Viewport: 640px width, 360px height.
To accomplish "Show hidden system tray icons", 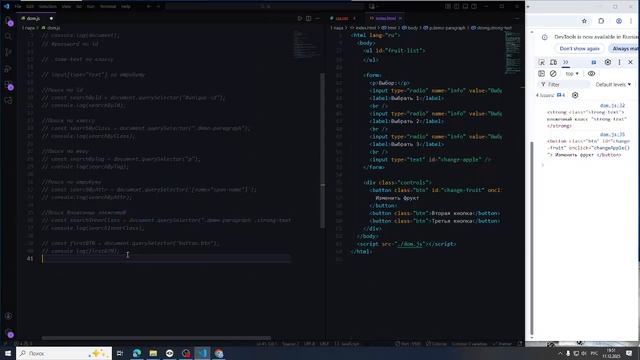I will pyautogui.click(x=560, y=353).
